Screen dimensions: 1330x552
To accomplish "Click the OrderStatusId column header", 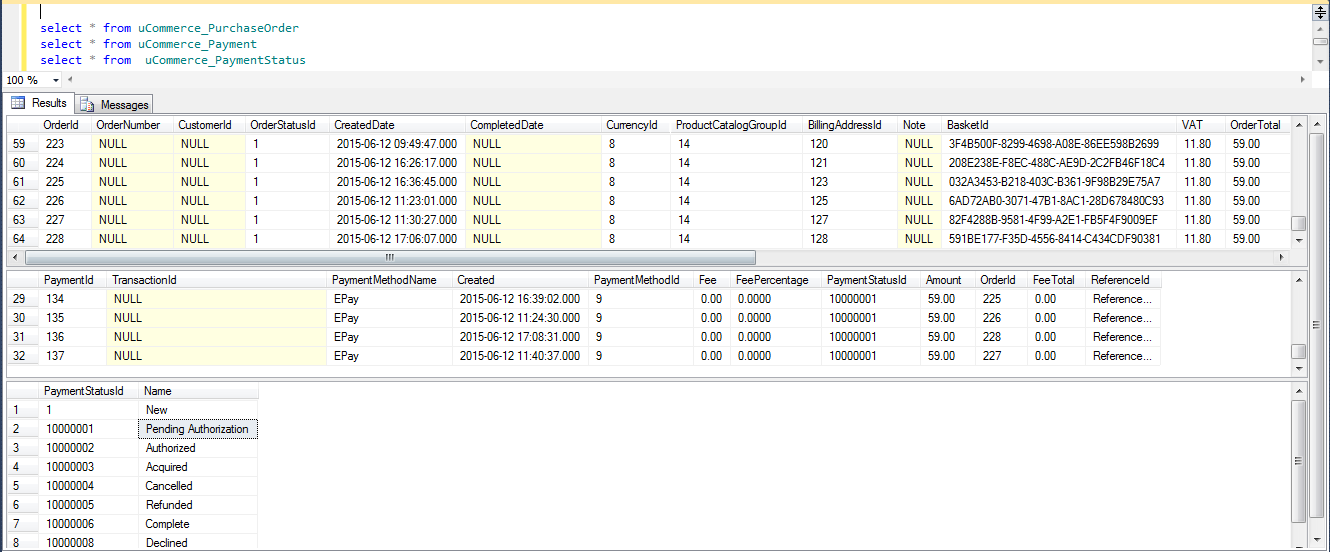I will [x=287, y=125].
